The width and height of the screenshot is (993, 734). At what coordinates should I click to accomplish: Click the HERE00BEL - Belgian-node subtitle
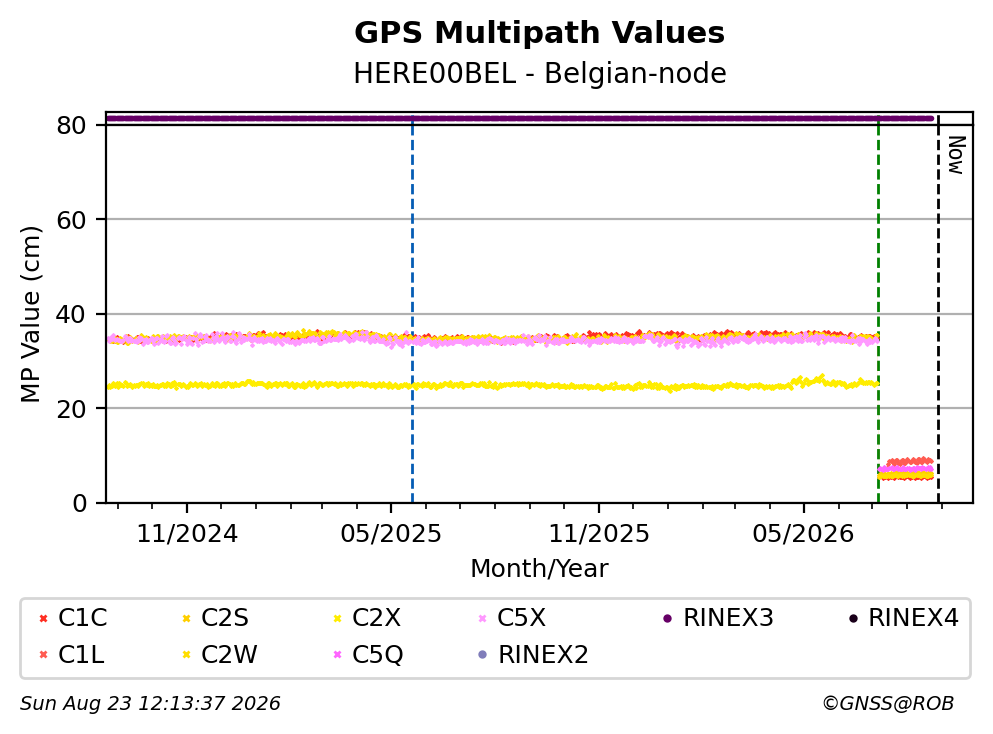[x=540, y=73]
